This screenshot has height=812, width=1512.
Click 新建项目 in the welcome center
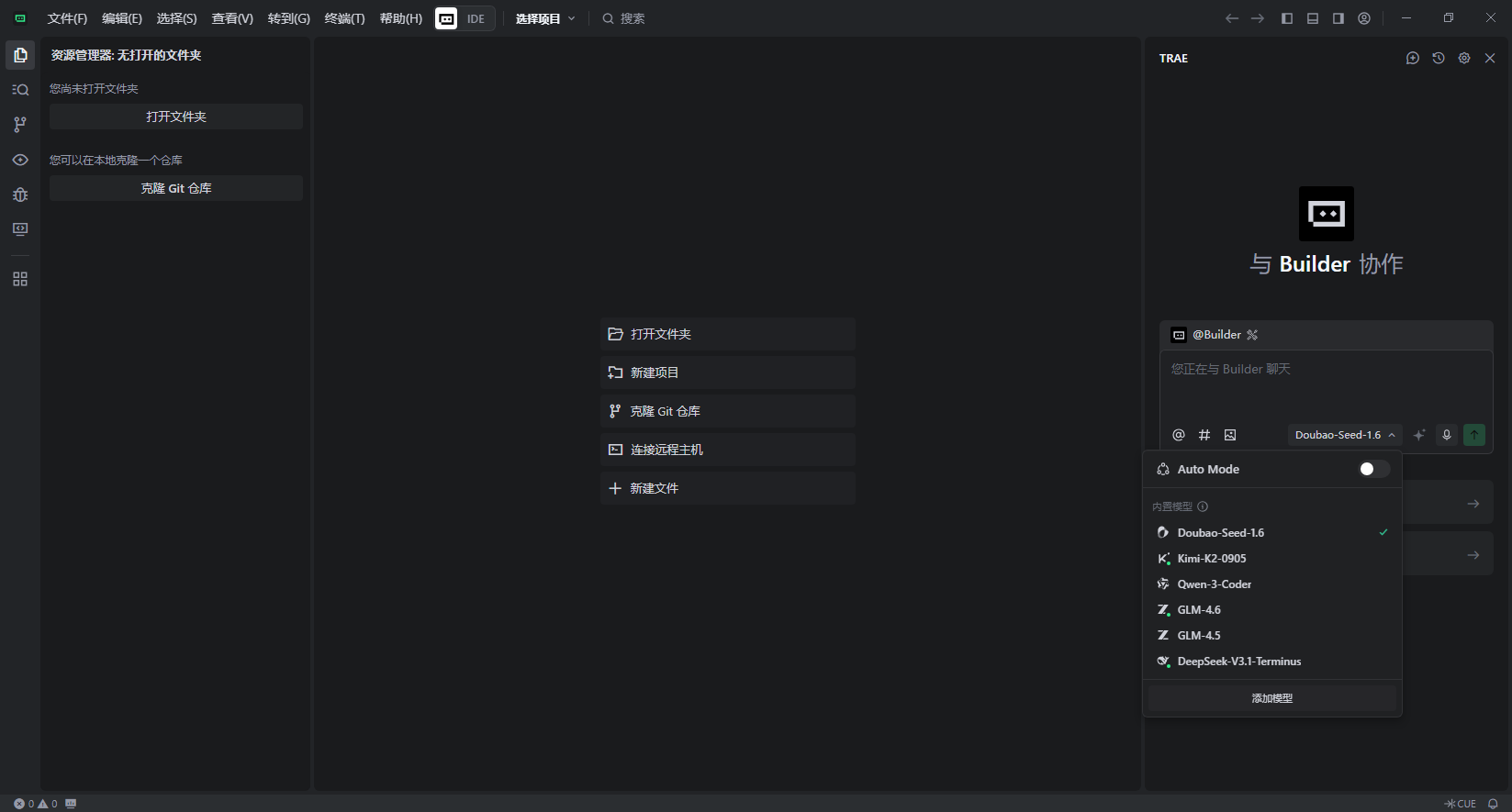click(728, 373)
